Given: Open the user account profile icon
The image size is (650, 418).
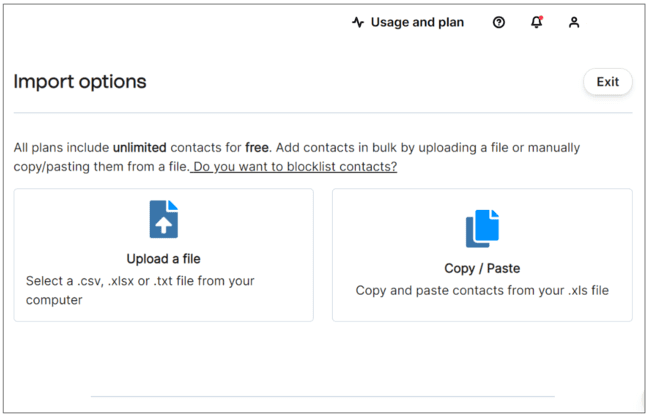Looking at the screenshot, I should [574, 23].
